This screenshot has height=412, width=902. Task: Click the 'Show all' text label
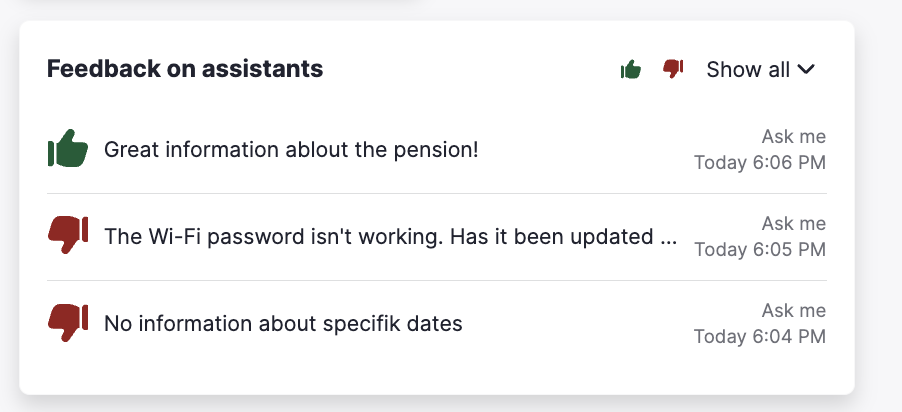click(x=748, y=70)
